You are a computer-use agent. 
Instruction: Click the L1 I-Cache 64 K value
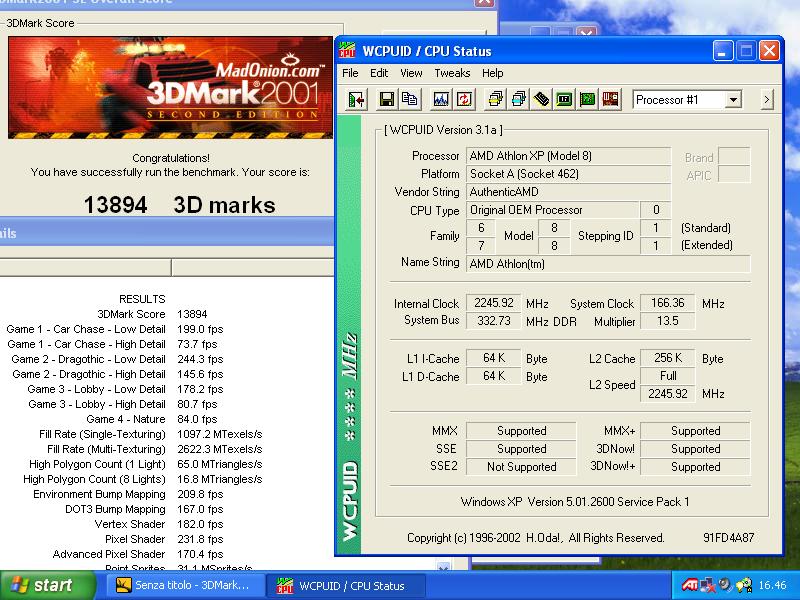click(493, 358)
